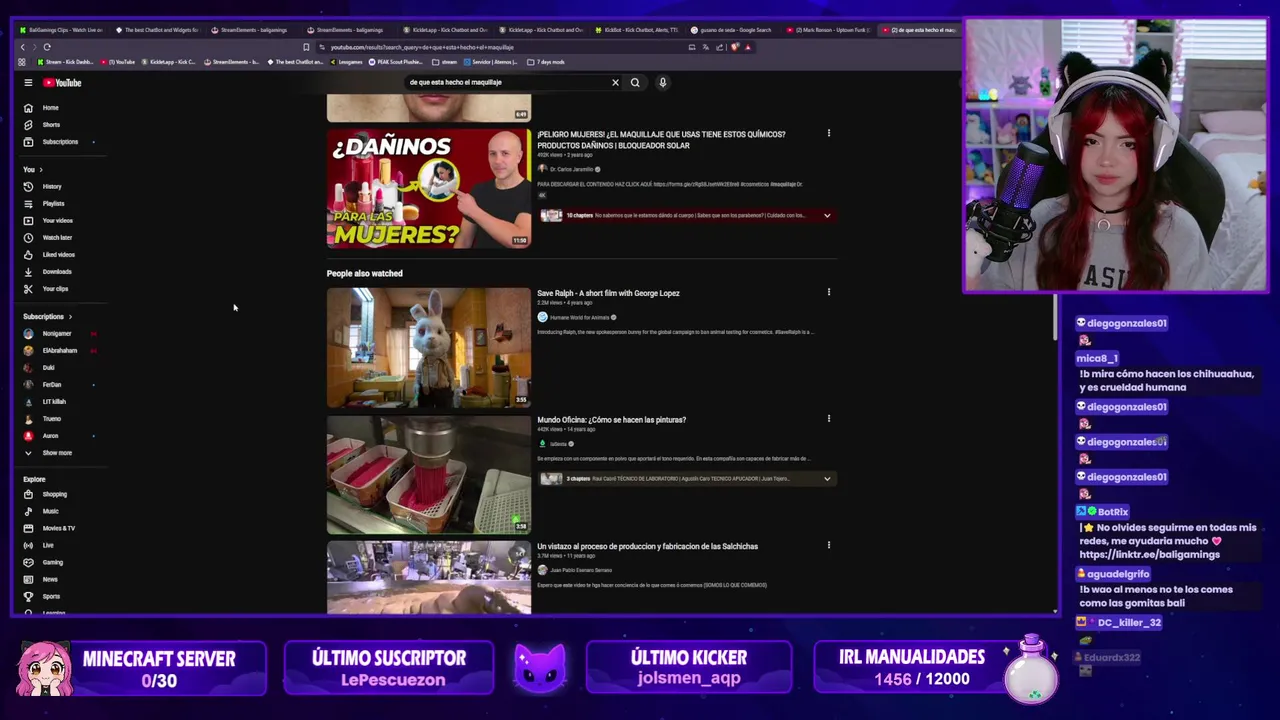The image size is (1280, 720).
Task: Open Trueno subscription channel
Action: [43, 419]
